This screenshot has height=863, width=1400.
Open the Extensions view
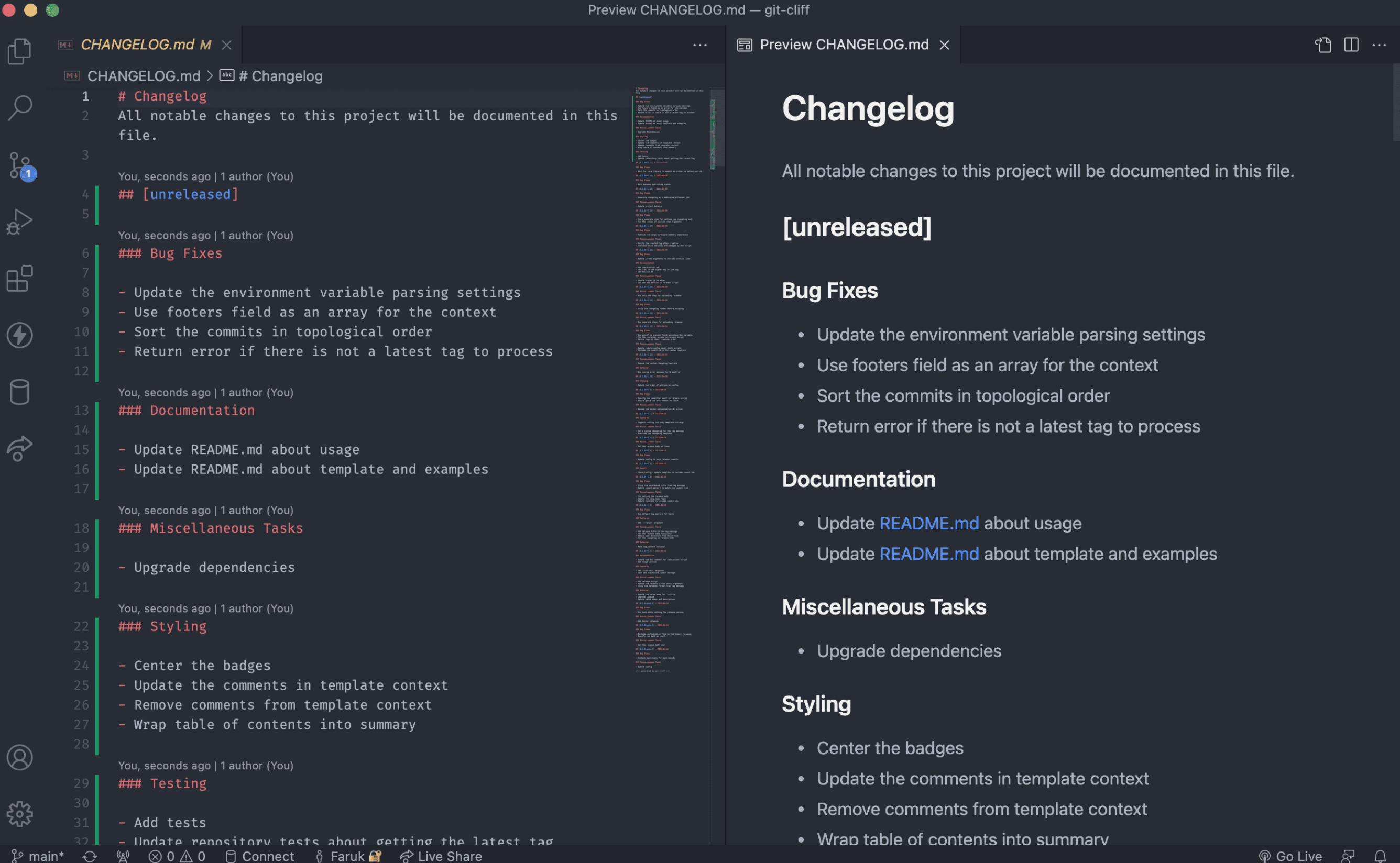pyautogui.click(x=20, y=279)
